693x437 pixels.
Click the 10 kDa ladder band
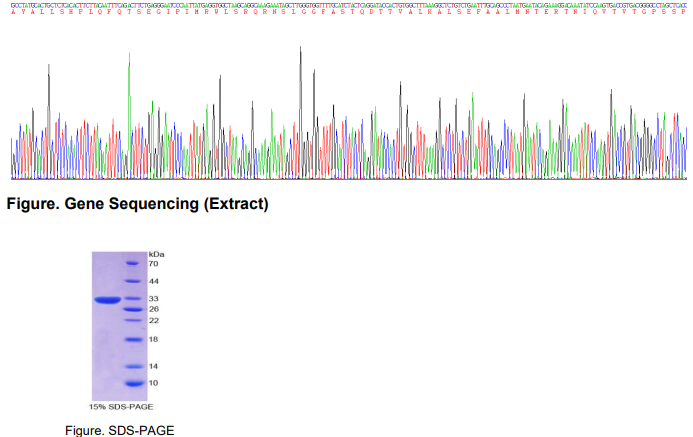[x=135, y=383]
